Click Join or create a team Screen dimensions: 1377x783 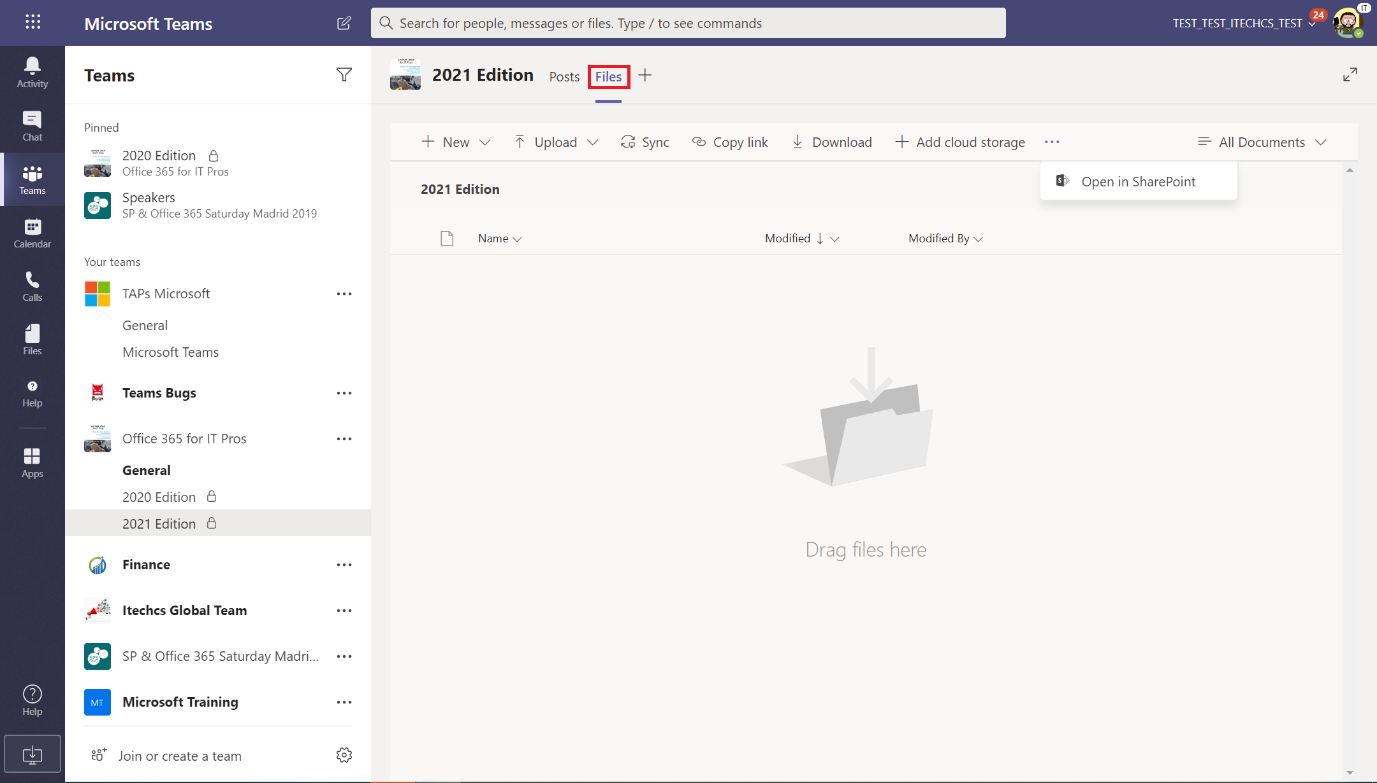pos(179,756)
